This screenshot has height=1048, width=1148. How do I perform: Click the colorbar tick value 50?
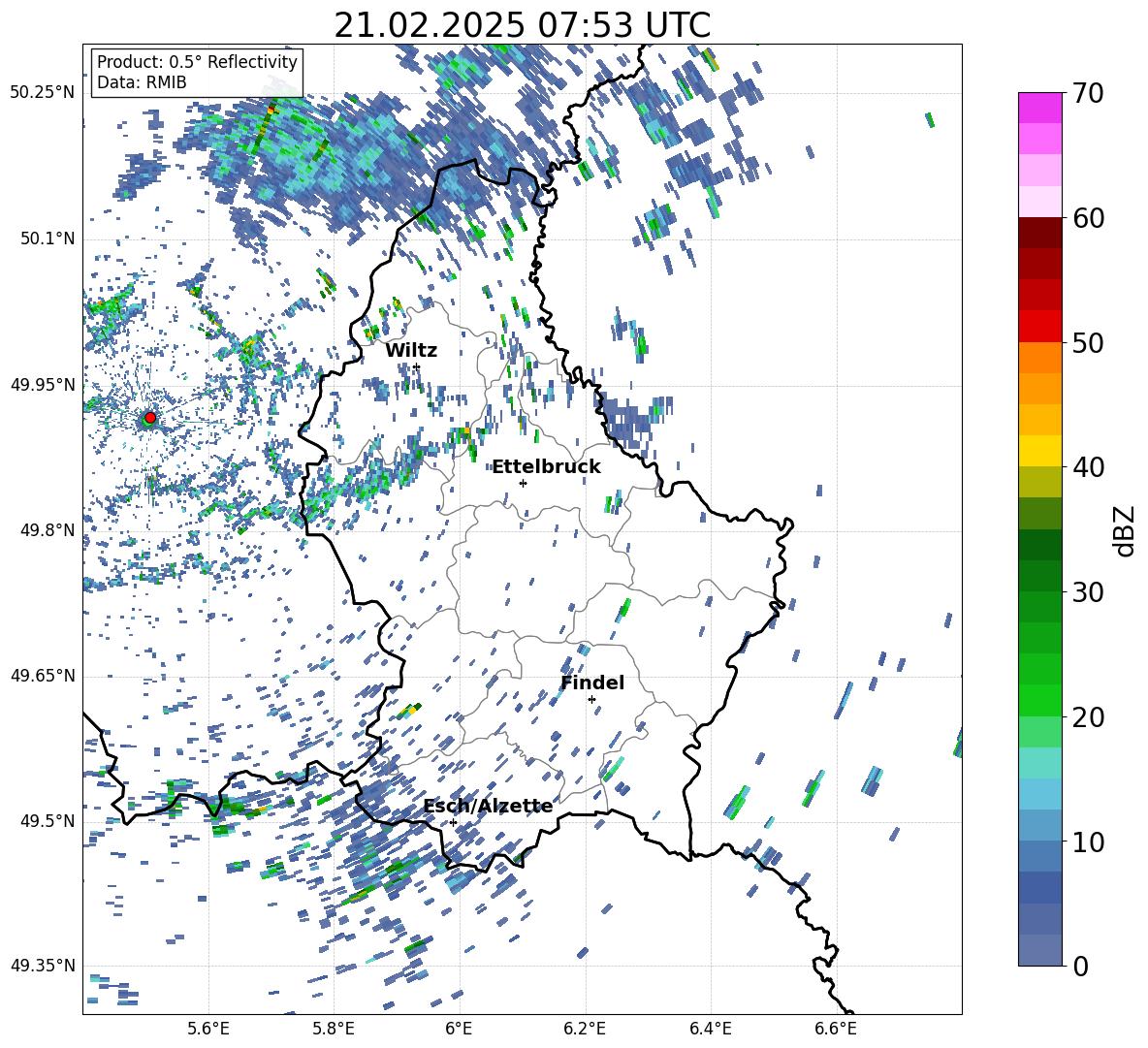1088,342
